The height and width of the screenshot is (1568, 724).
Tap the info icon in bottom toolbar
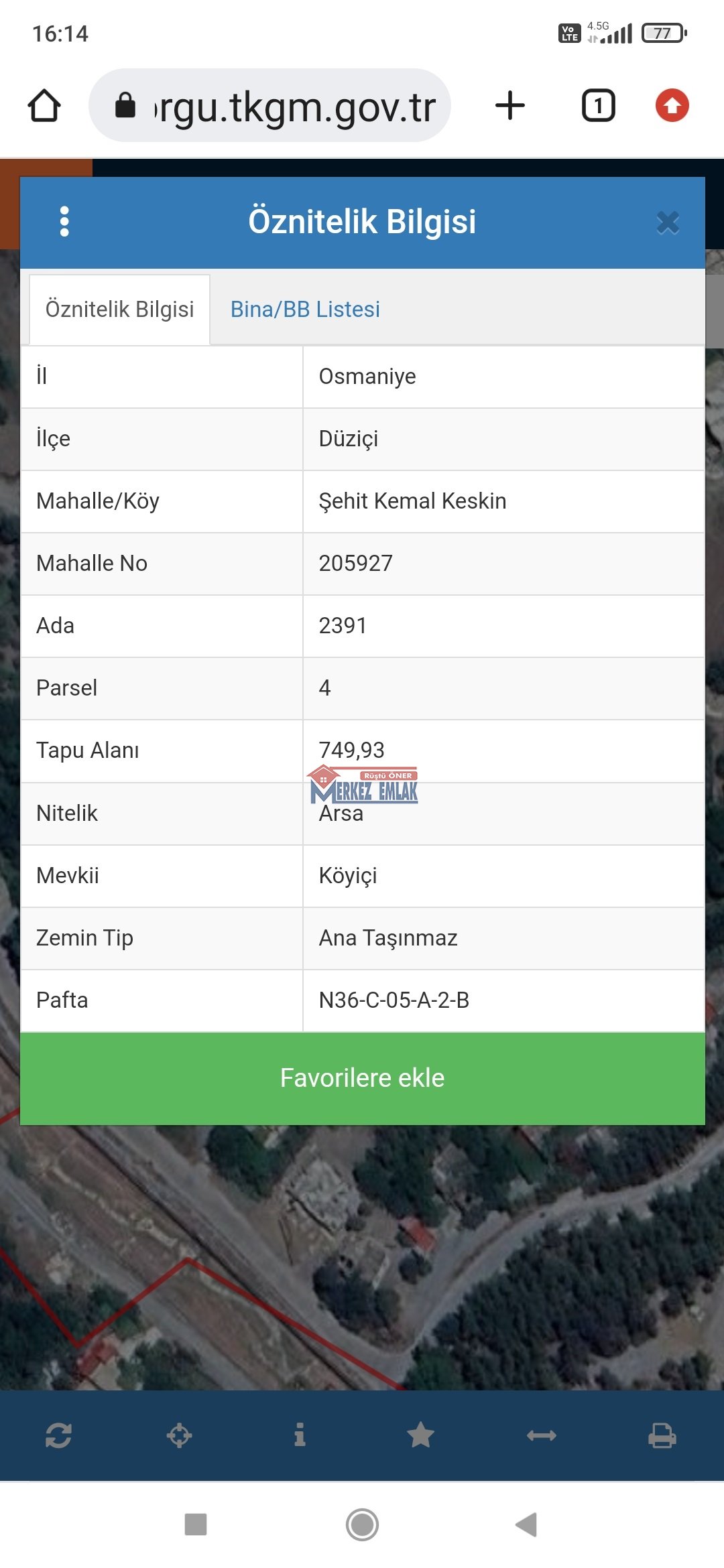click(x=300, y=1435)
